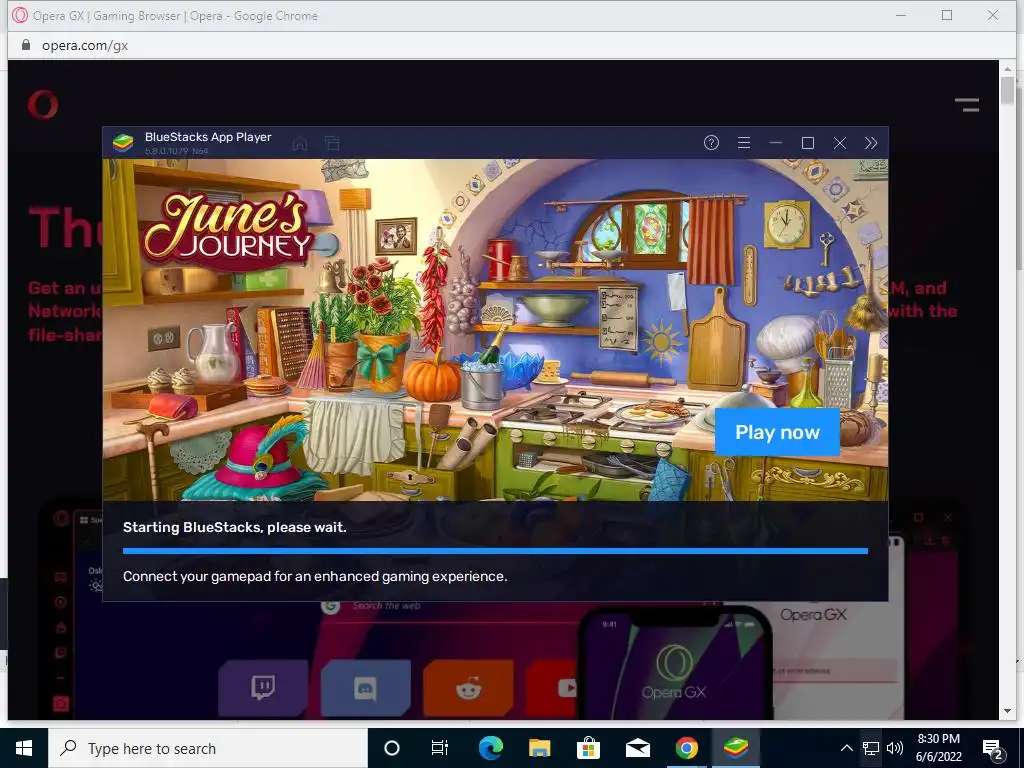Screen dimensions: 1024x768
Task: Minimize the Google Chrome window
Action: point(901,15)
